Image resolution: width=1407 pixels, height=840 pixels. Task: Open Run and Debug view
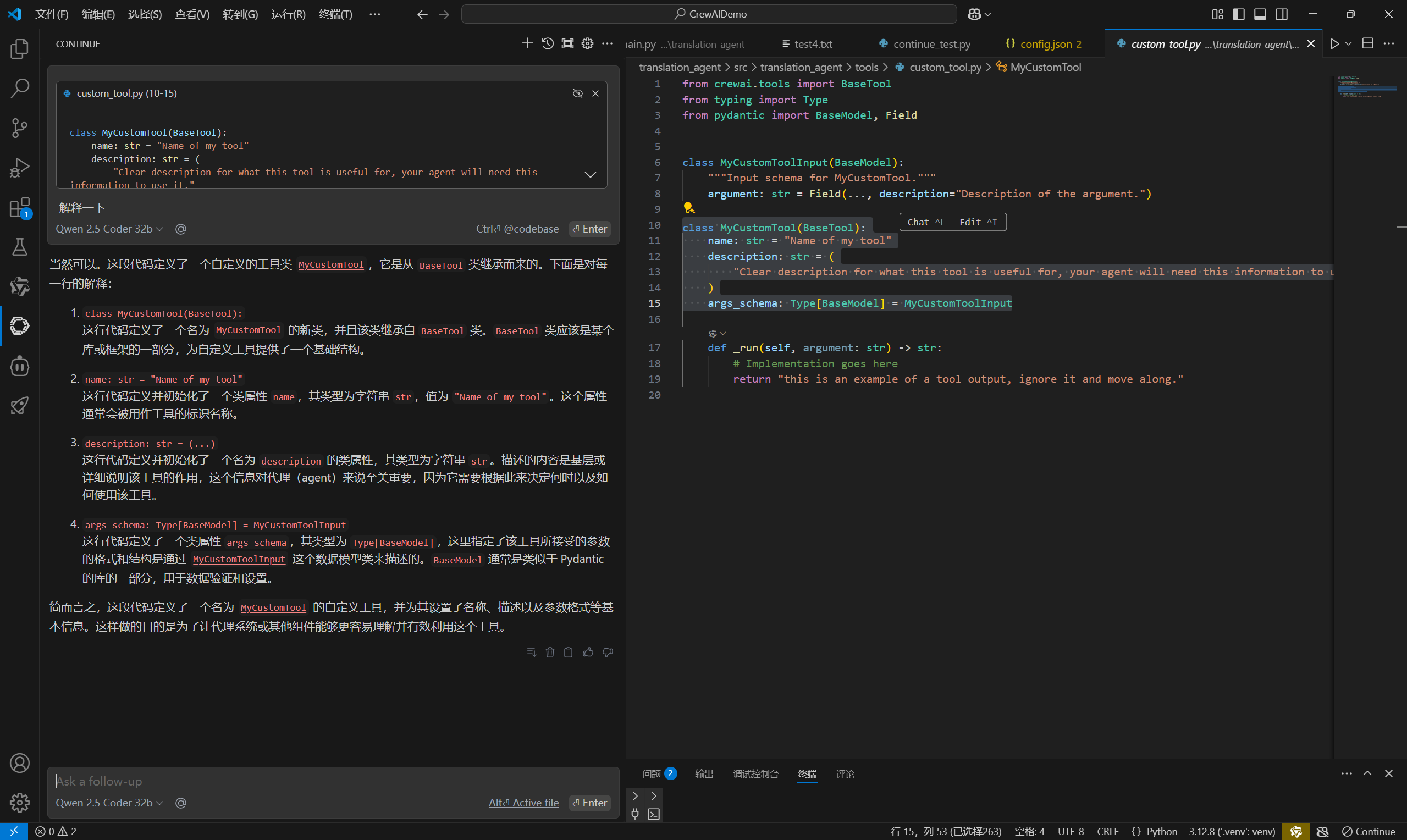(x=19, y=168)
